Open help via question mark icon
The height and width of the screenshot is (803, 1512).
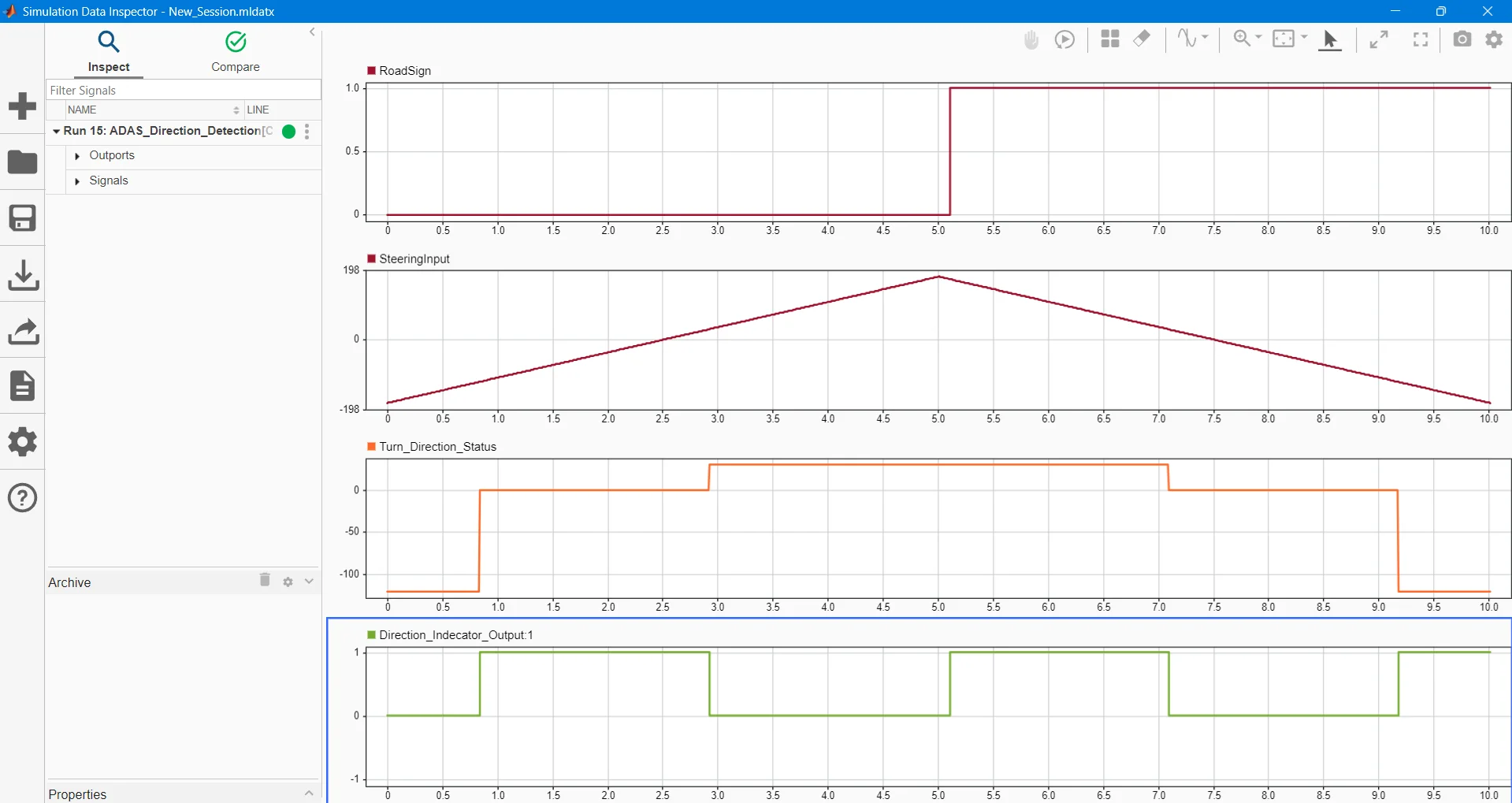(23, 498)
